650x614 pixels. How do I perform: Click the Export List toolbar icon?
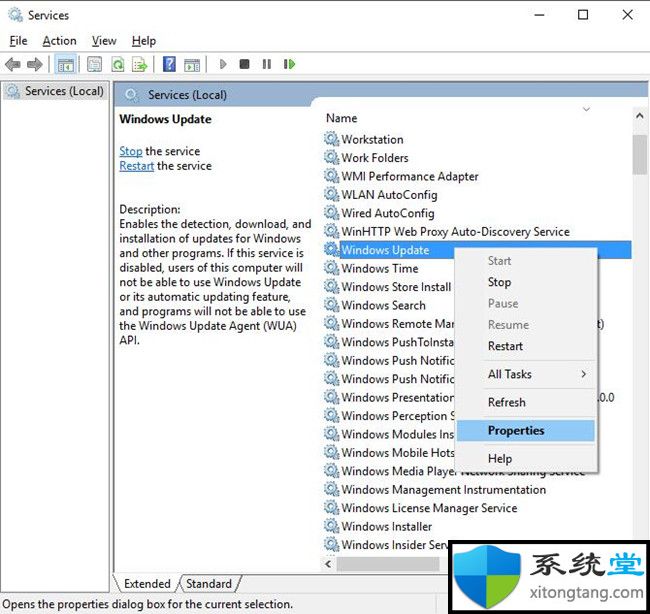[140, 64]
